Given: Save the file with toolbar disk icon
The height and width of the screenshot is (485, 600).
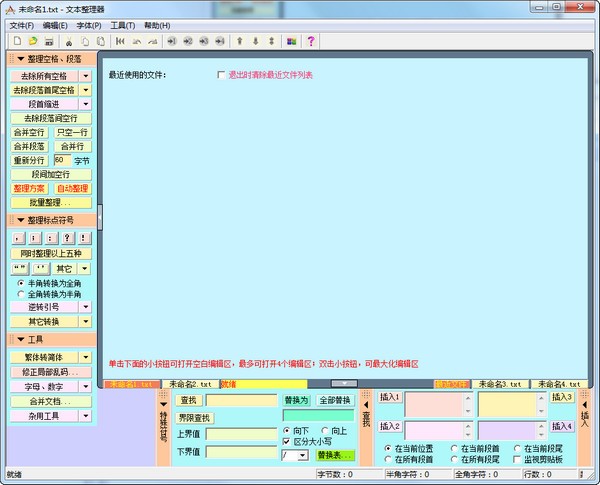Looking at the screenshot, I should coord(49,41).
